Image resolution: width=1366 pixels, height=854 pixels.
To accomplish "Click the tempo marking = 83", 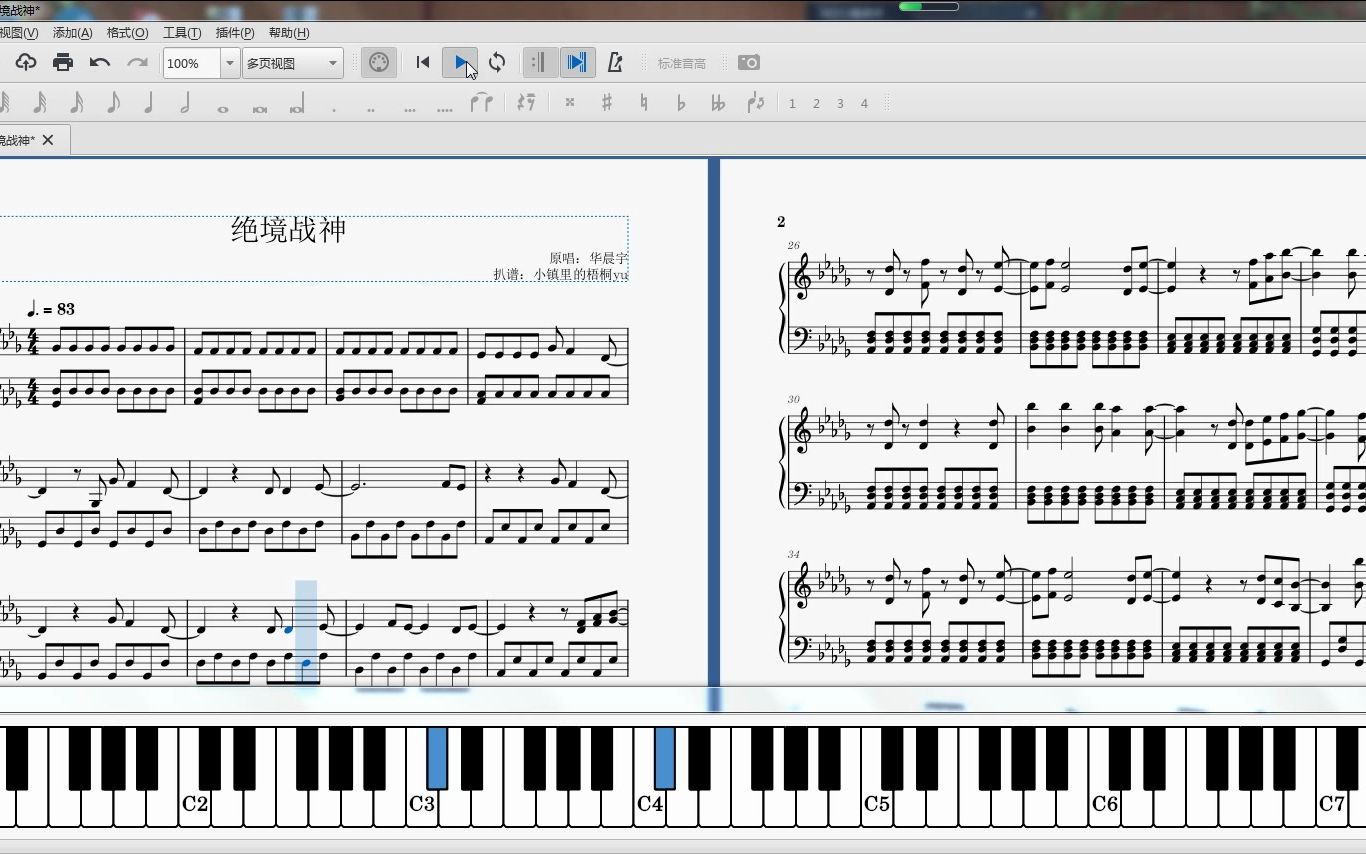I will coord(52,309).
